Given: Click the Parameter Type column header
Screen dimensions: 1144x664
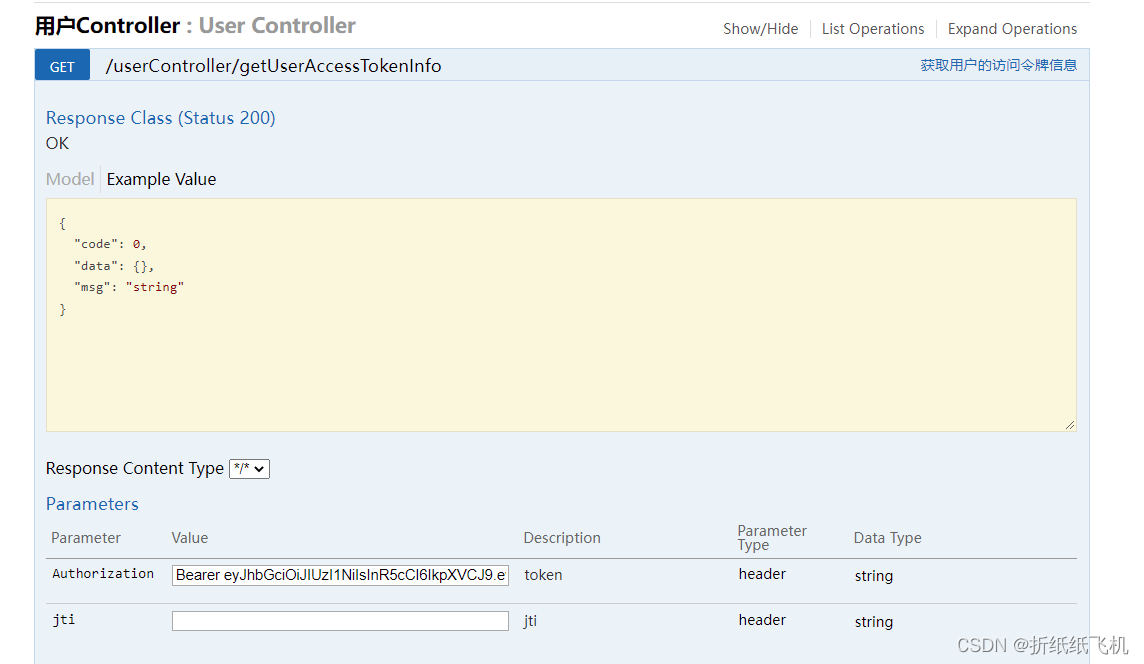Looking at the screenshot, I should 772,537.
